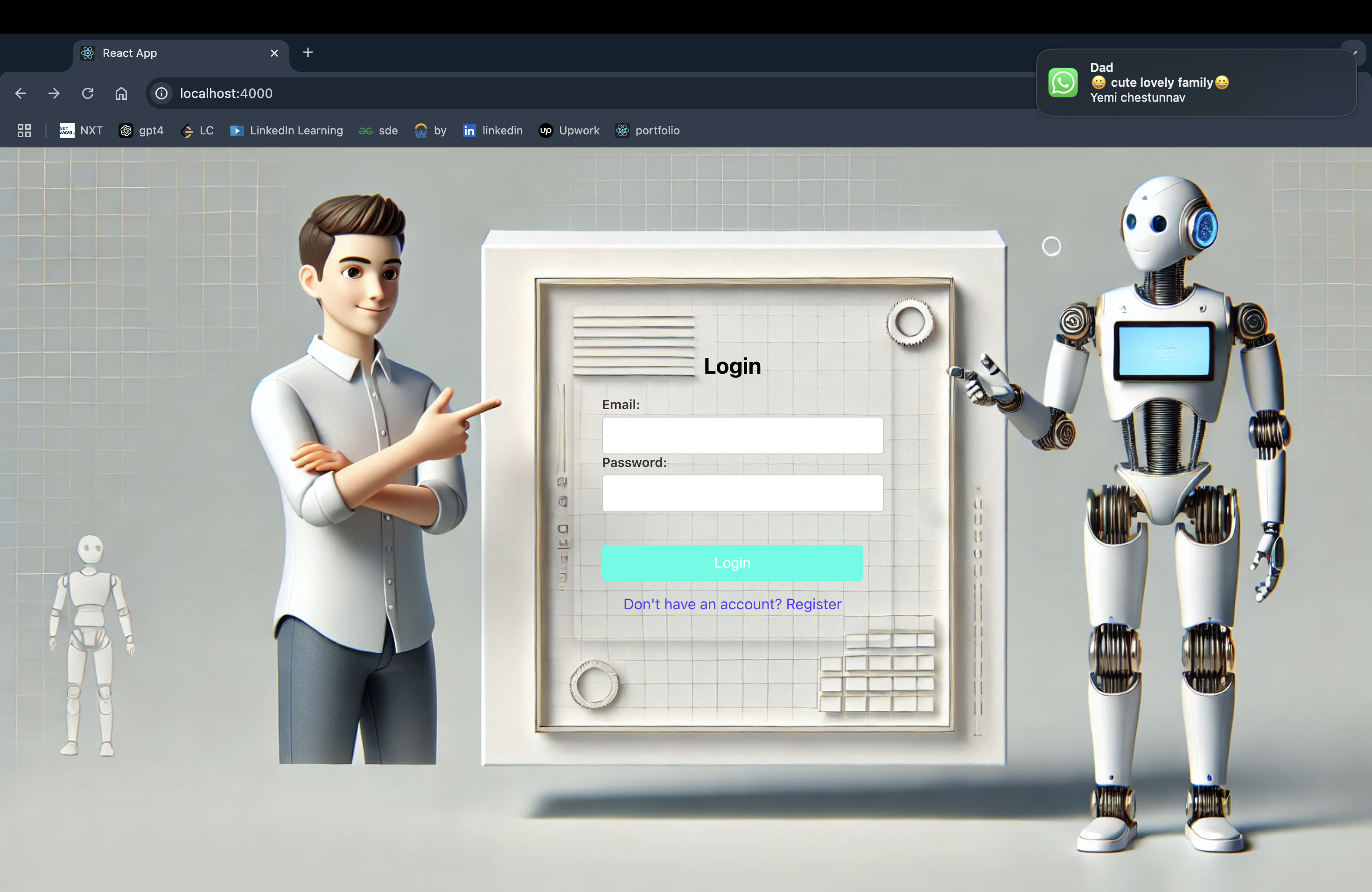Open the WhatsApp notification from Dad

tap(1196, 83)
